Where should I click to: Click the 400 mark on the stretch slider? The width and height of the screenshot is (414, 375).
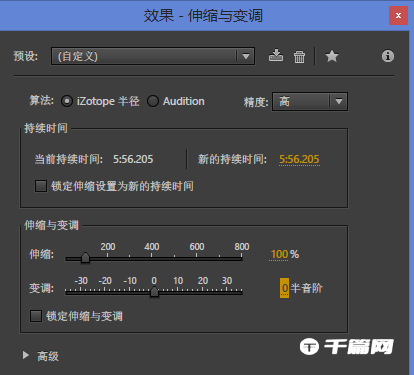151,246
